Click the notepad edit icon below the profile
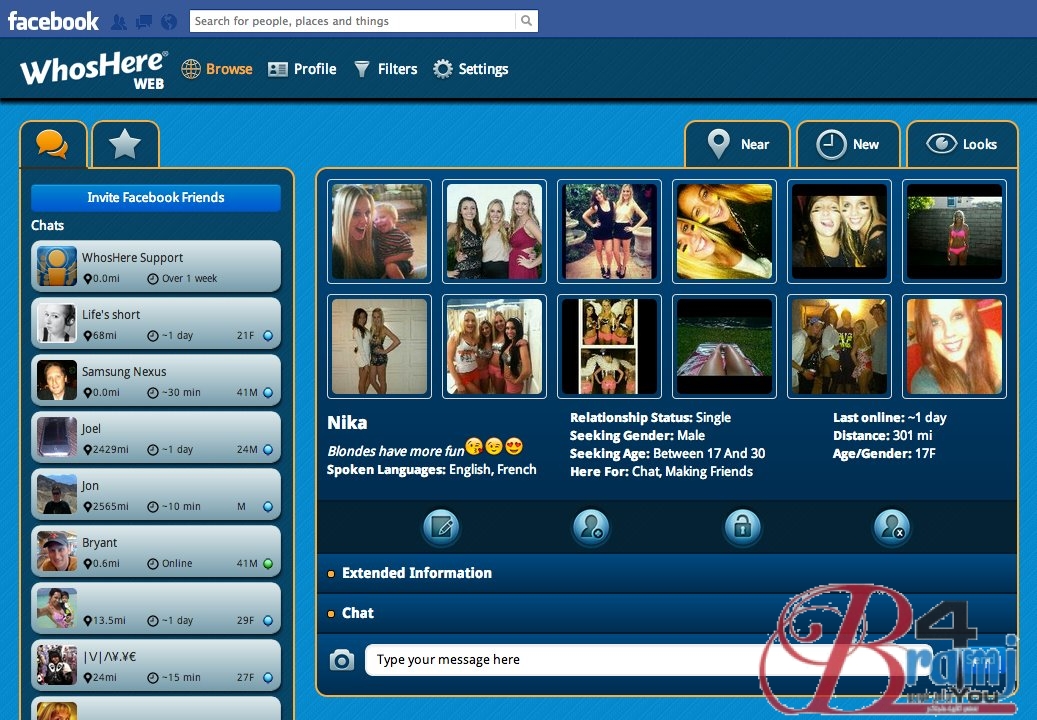1037x720 pixels. coord(440,527)
